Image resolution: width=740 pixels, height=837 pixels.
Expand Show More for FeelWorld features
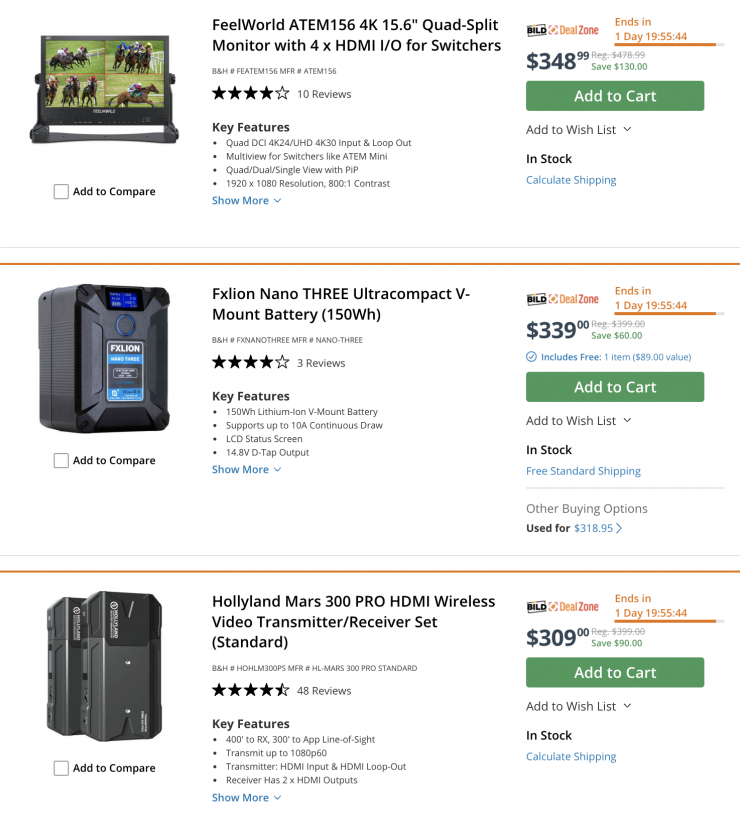[246, 200]
